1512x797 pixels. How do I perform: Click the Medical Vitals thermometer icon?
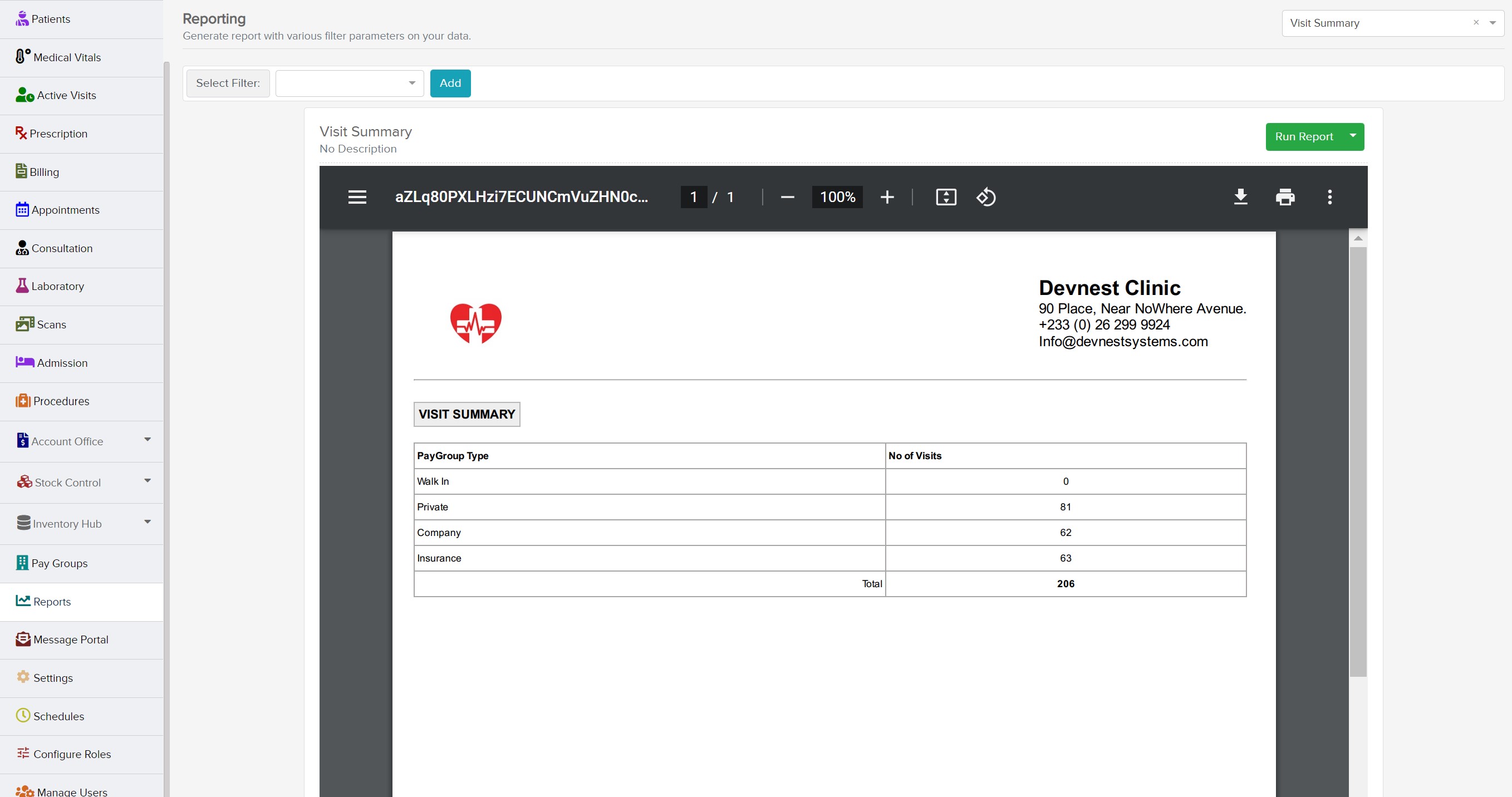point(22,56)
